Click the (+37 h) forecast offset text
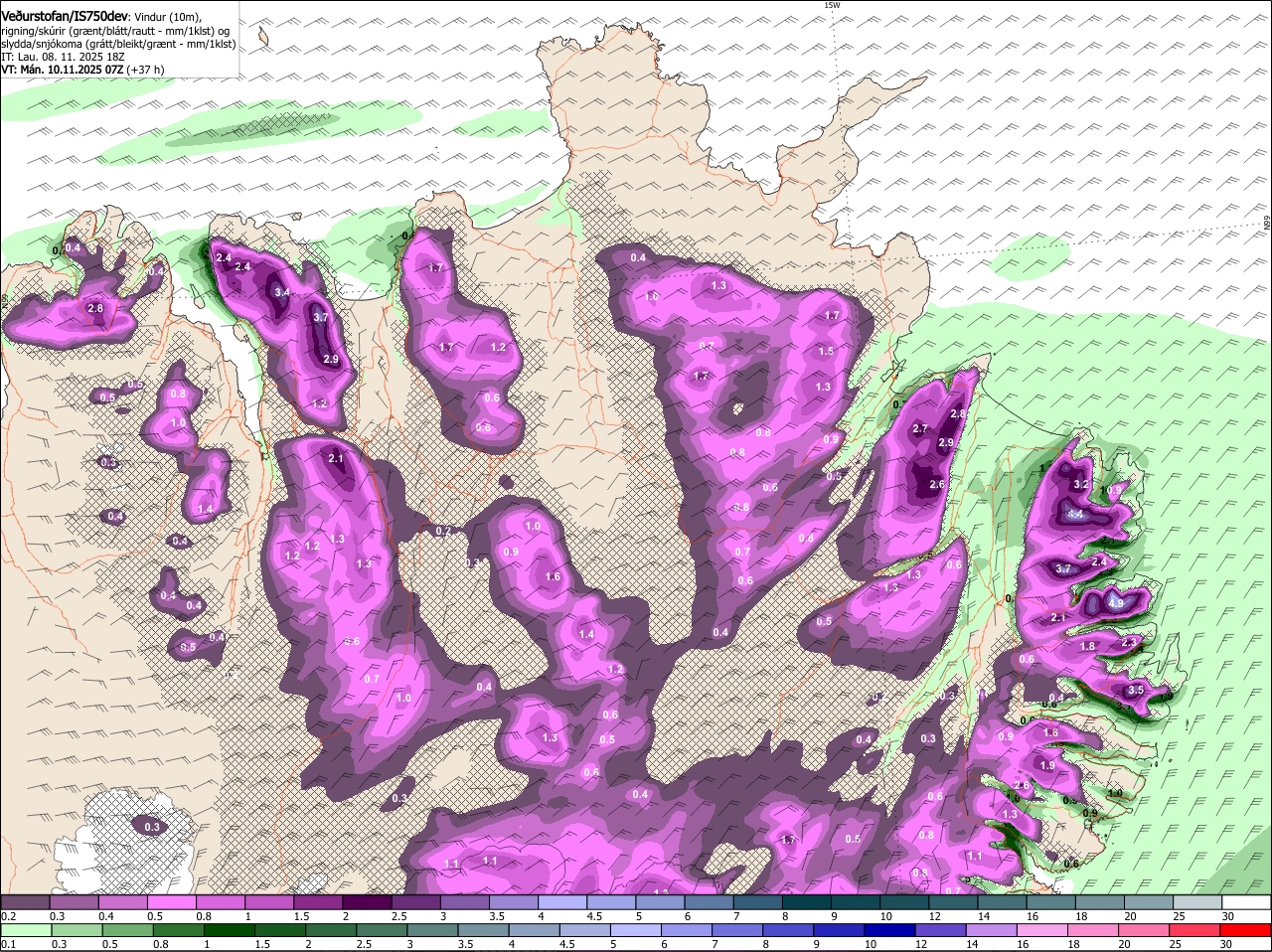 (146, 70)
